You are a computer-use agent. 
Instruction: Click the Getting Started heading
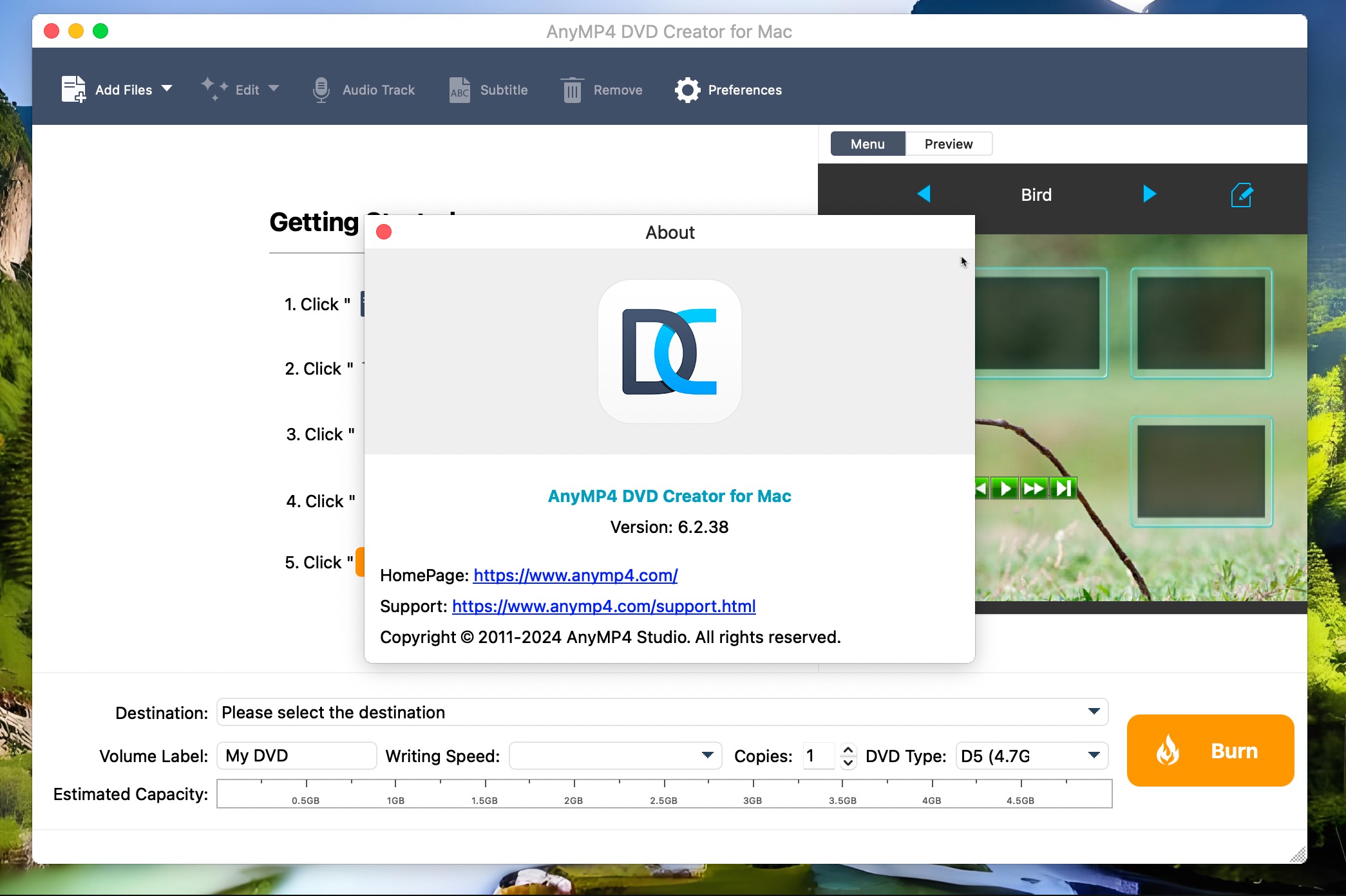pyautogui.click(x=314, y=222)
